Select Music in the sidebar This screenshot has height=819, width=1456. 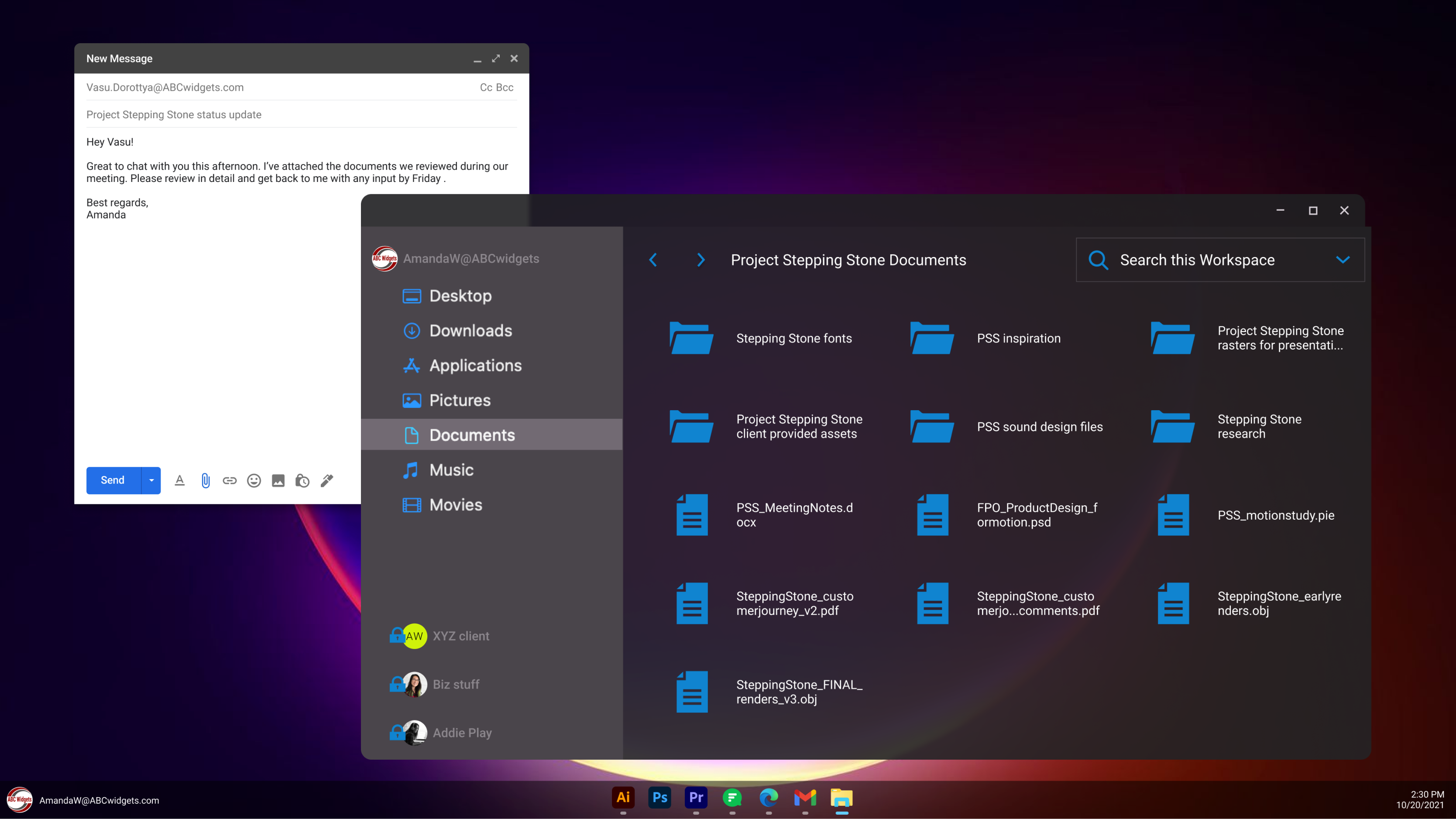492,469
